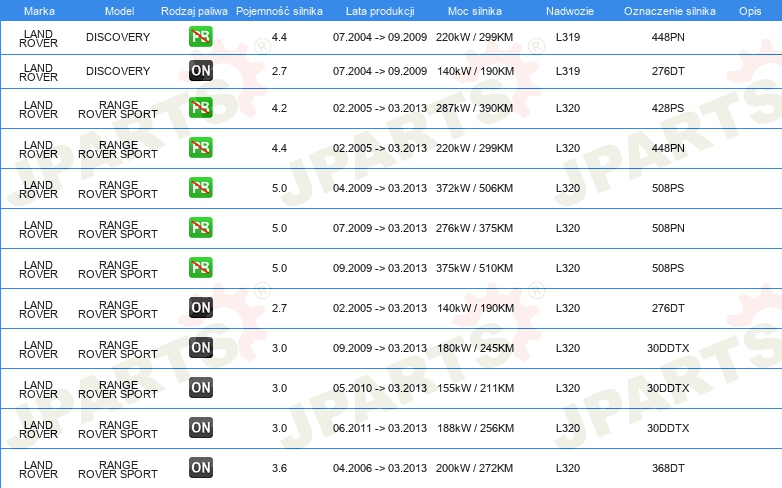Click production years 04.2006 -> 03.2013

click(380, 468)
